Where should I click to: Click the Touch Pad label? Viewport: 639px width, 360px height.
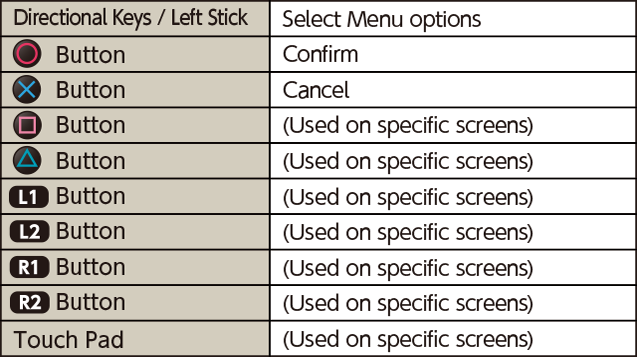click(68, 340)
